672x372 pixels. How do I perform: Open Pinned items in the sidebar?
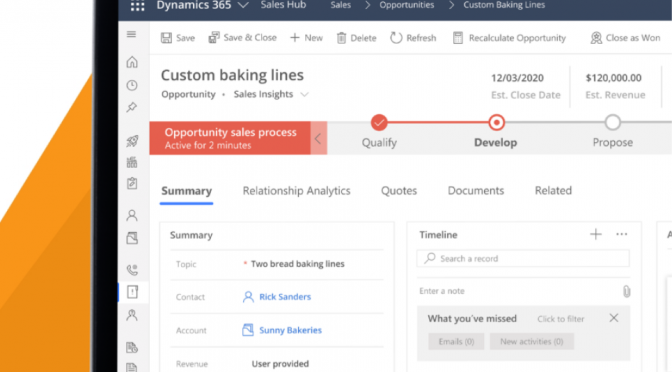point(132,107)
